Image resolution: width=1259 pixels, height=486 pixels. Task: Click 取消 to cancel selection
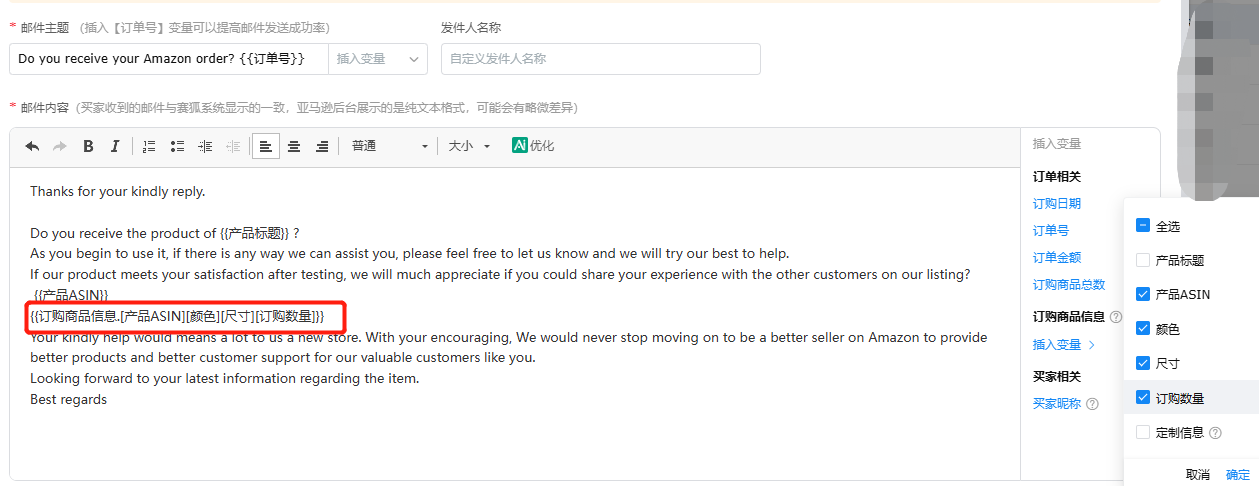(x=1198, y=475)
